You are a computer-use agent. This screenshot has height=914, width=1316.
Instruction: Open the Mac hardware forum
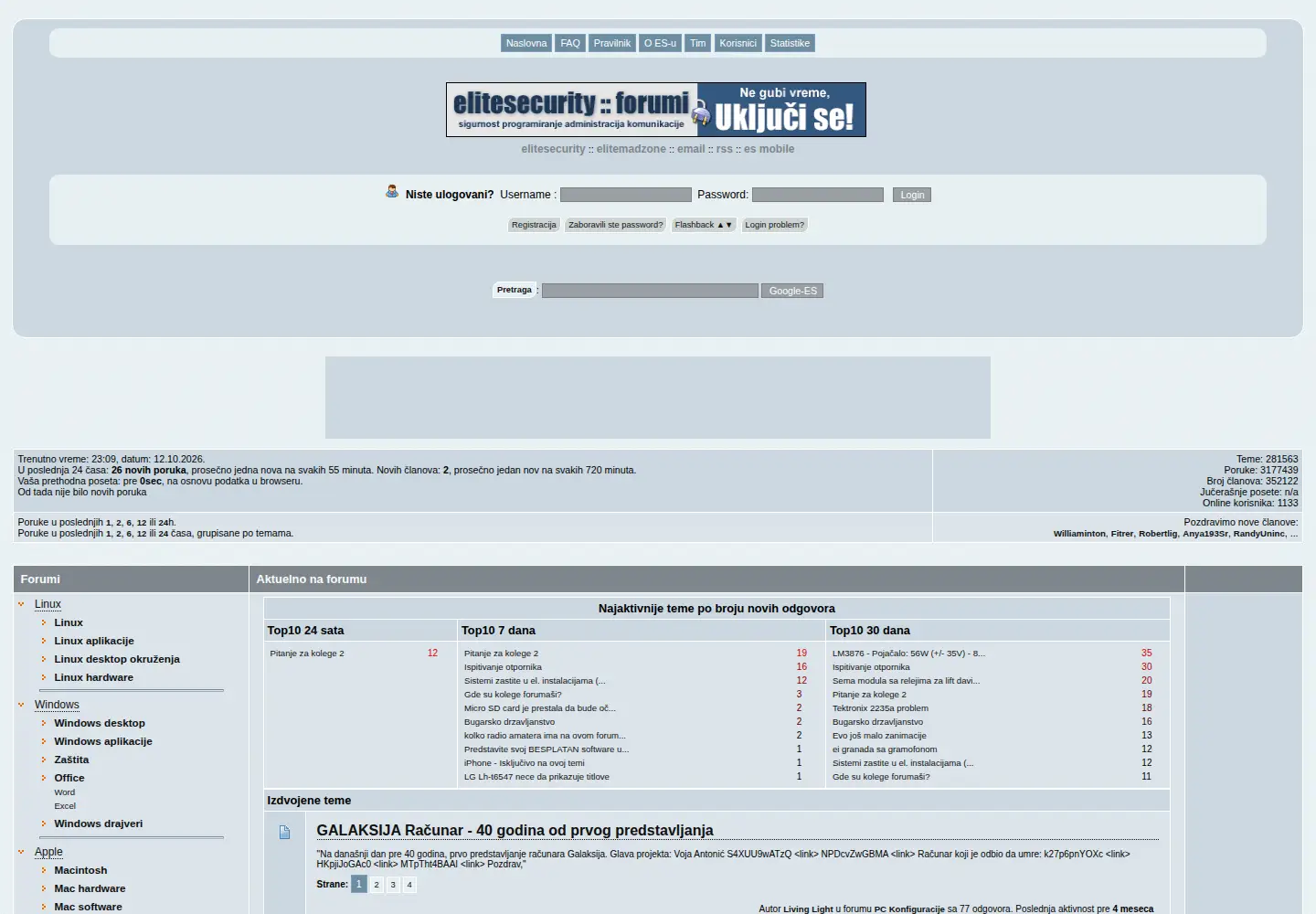tap(90, 888)
